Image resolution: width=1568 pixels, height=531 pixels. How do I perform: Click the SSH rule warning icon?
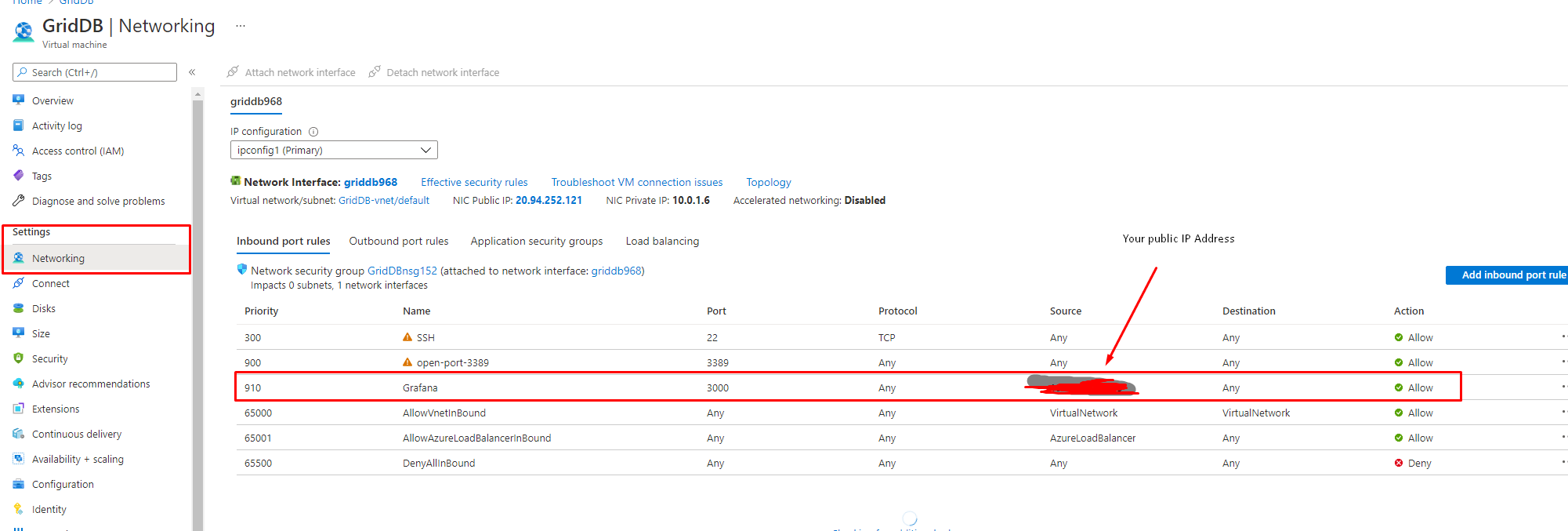(x=407, y=337)
